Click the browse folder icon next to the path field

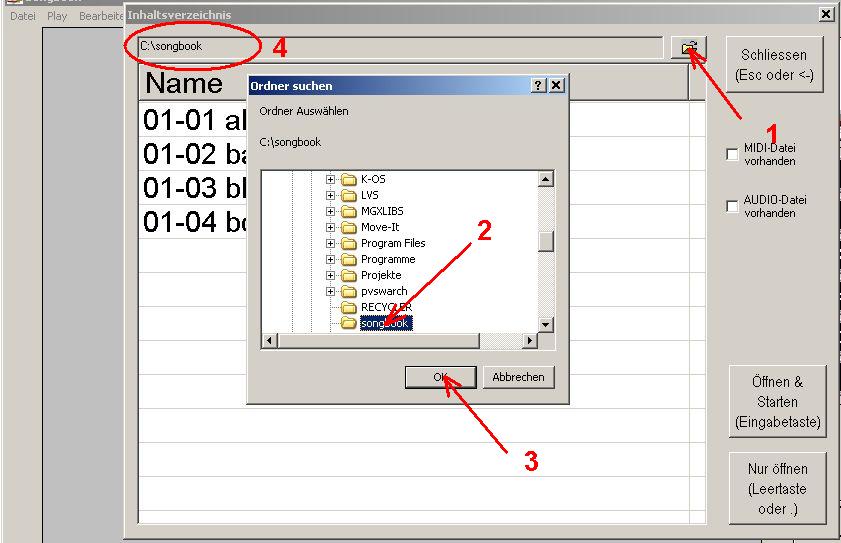coord(689,48)
